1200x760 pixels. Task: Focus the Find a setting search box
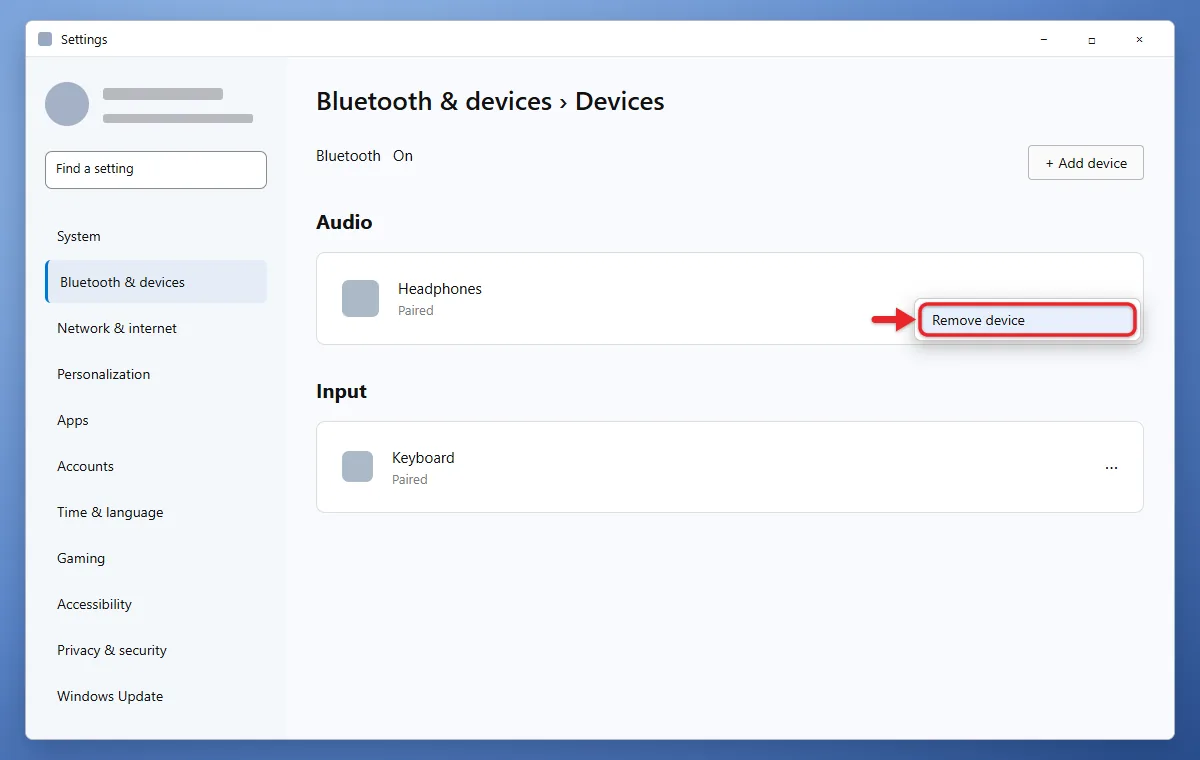pos(156,169)
